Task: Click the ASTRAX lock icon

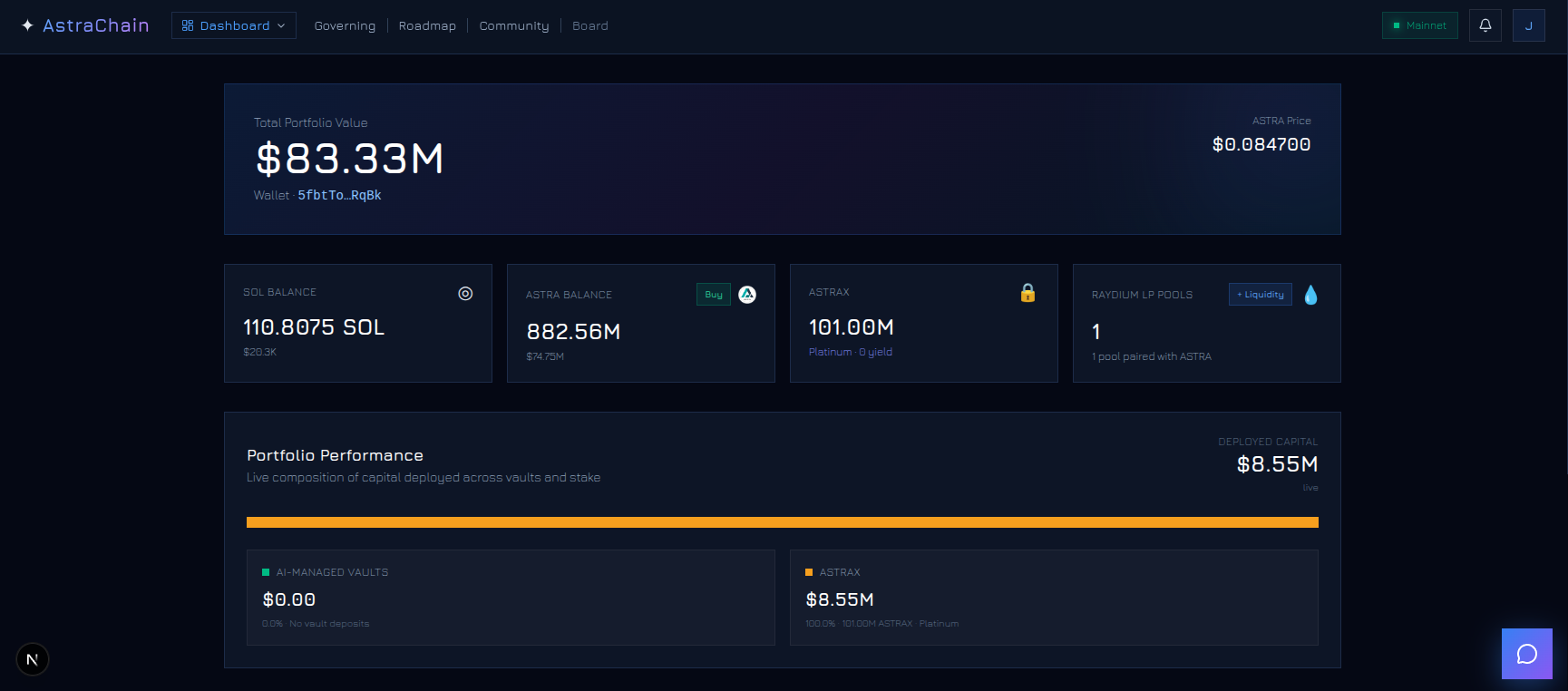Action: coord(1027,292)
